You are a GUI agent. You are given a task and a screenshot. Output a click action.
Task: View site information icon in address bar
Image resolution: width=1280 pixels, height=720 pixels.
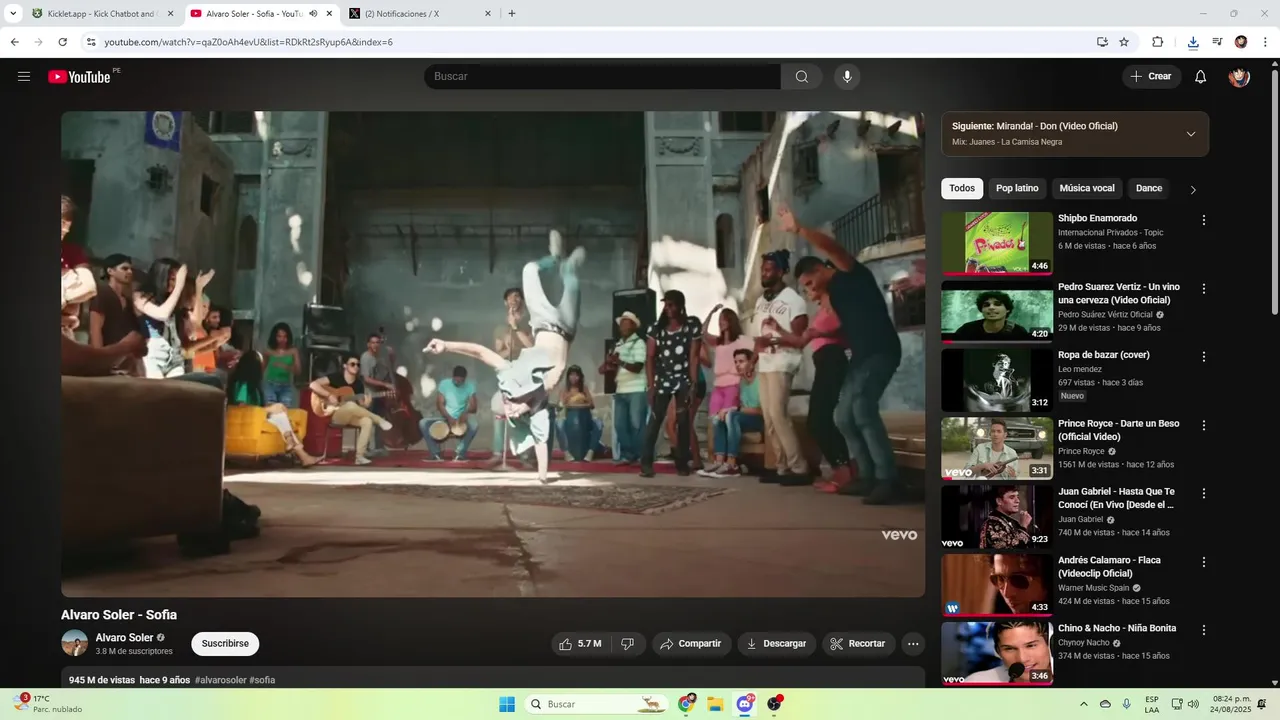coord(91,42)
